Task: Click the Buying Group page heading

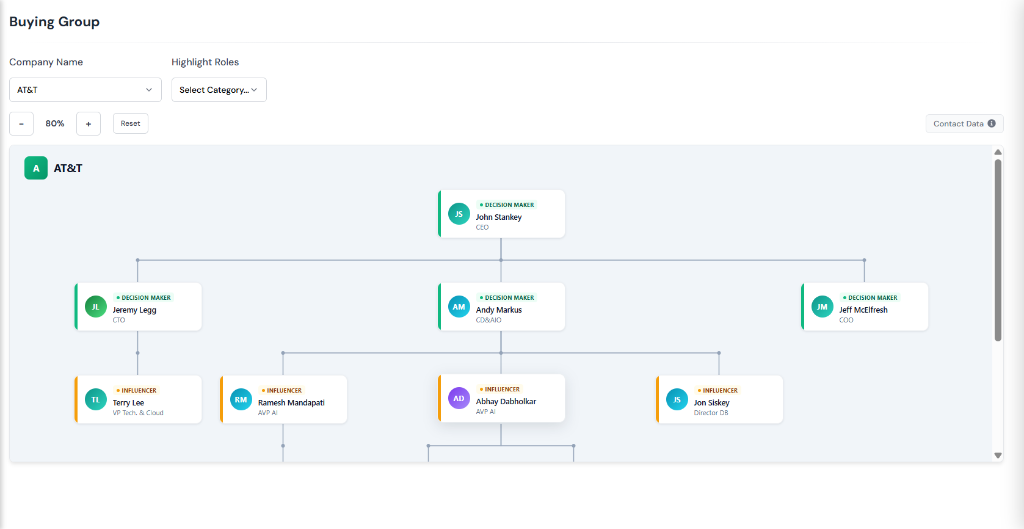Action: [x=54, y=22]
